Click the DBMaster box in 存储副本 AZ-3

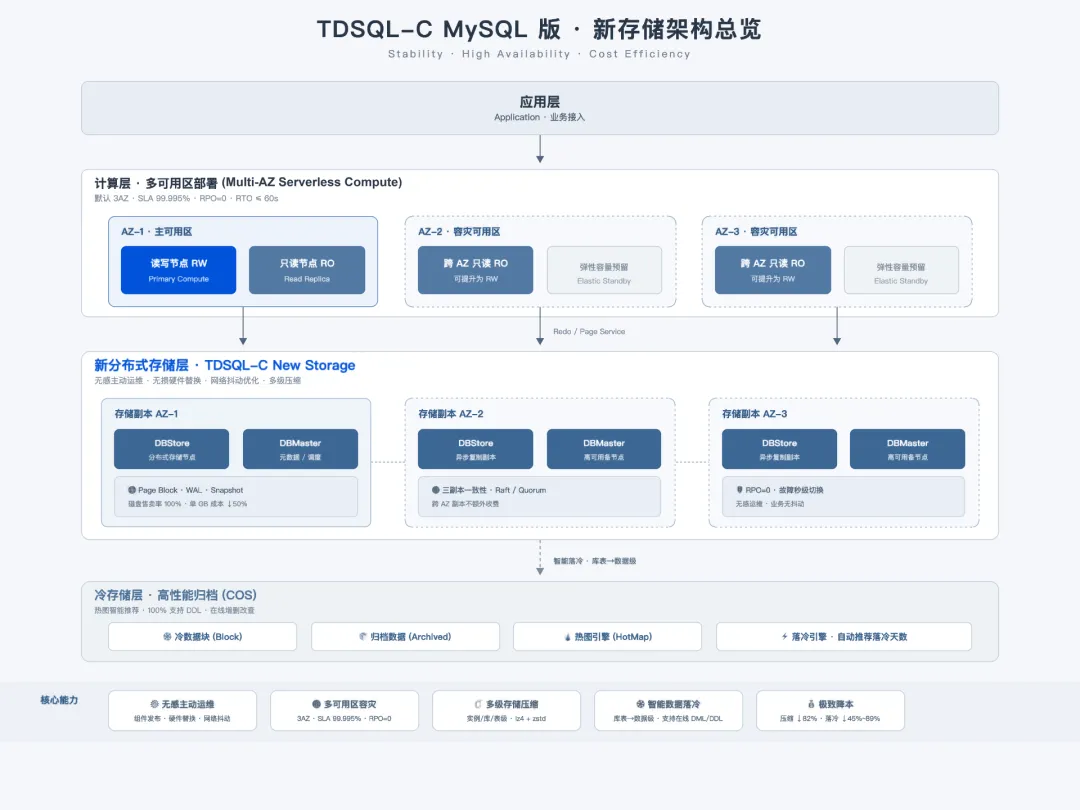(907, 449)
